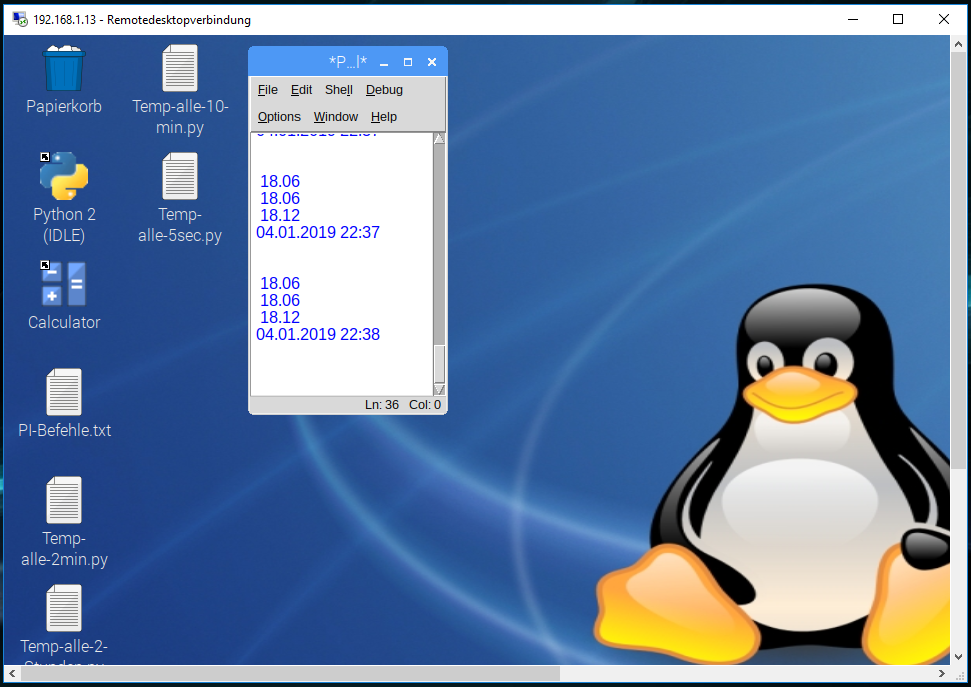
Task: Select the Temp-alle-10-min.py file icon
Action: pyautogui.click(x=180, y=69)
